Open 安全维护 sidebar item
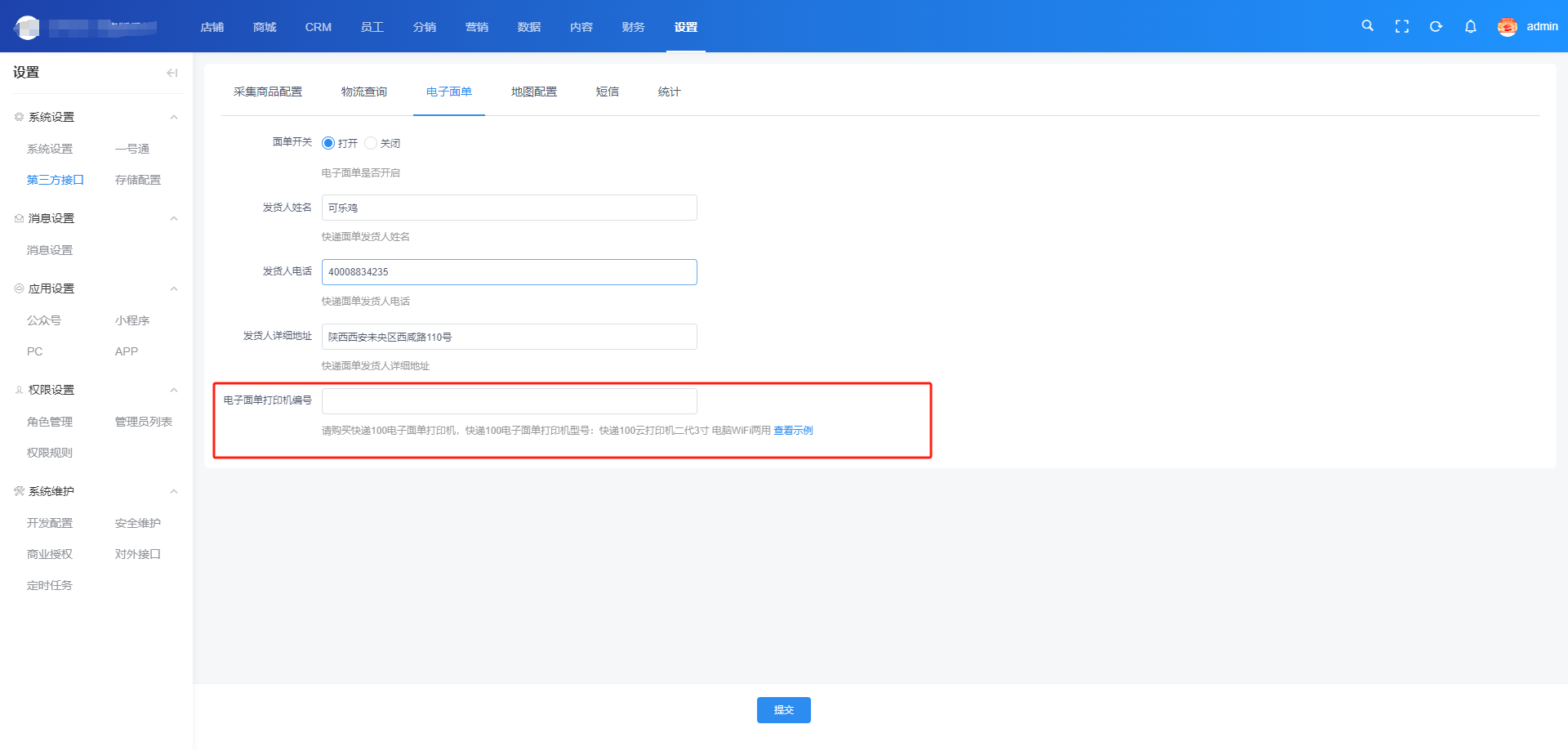 coord(138,523)
